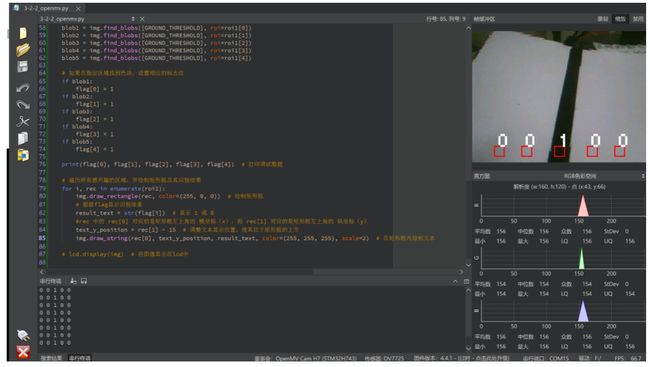Paste with the clipboard icon in sidebar
Viewport: 650px width, 367px height.
click(23, 155)
